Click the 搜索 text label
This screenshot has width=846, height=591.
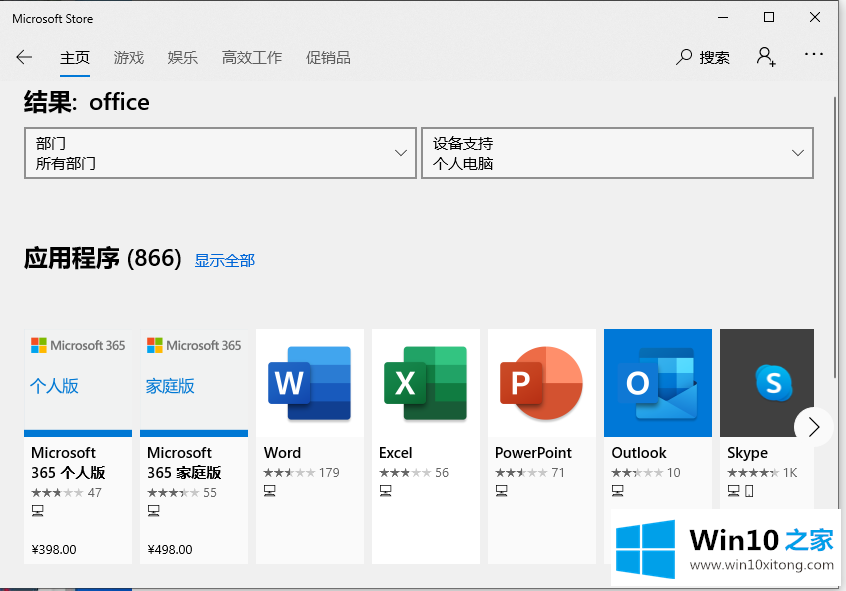714,58
